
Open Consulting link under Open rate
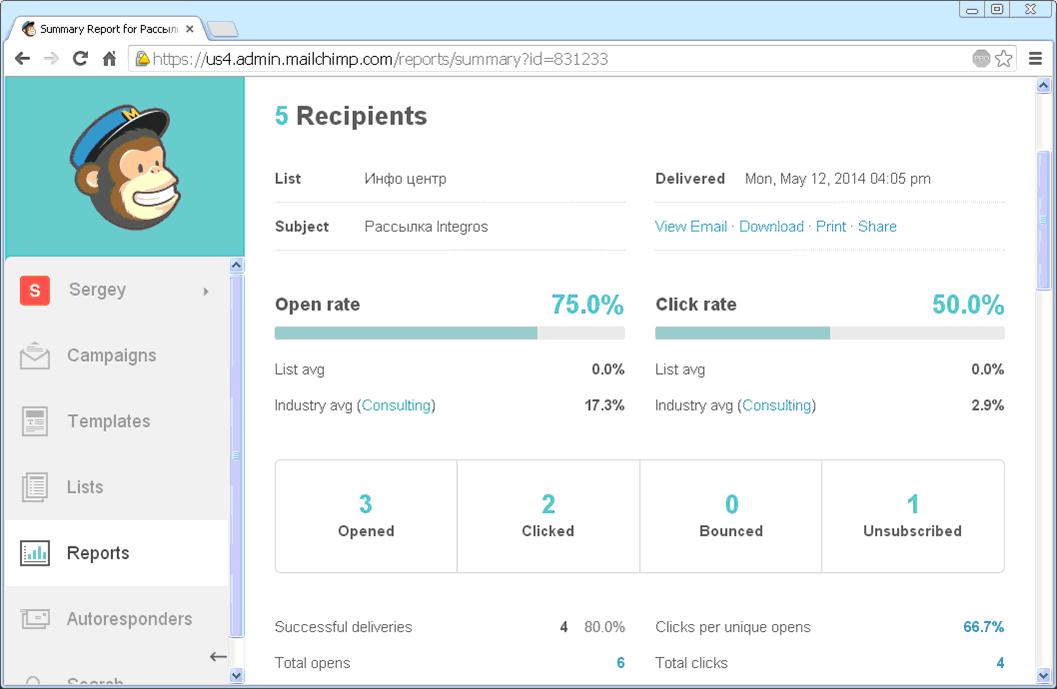[396, 405]
